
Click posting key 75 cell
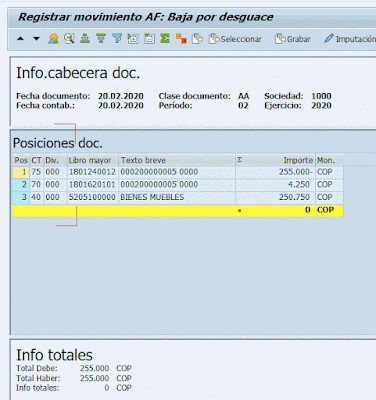pyautogui.click(x=36, y=172)
